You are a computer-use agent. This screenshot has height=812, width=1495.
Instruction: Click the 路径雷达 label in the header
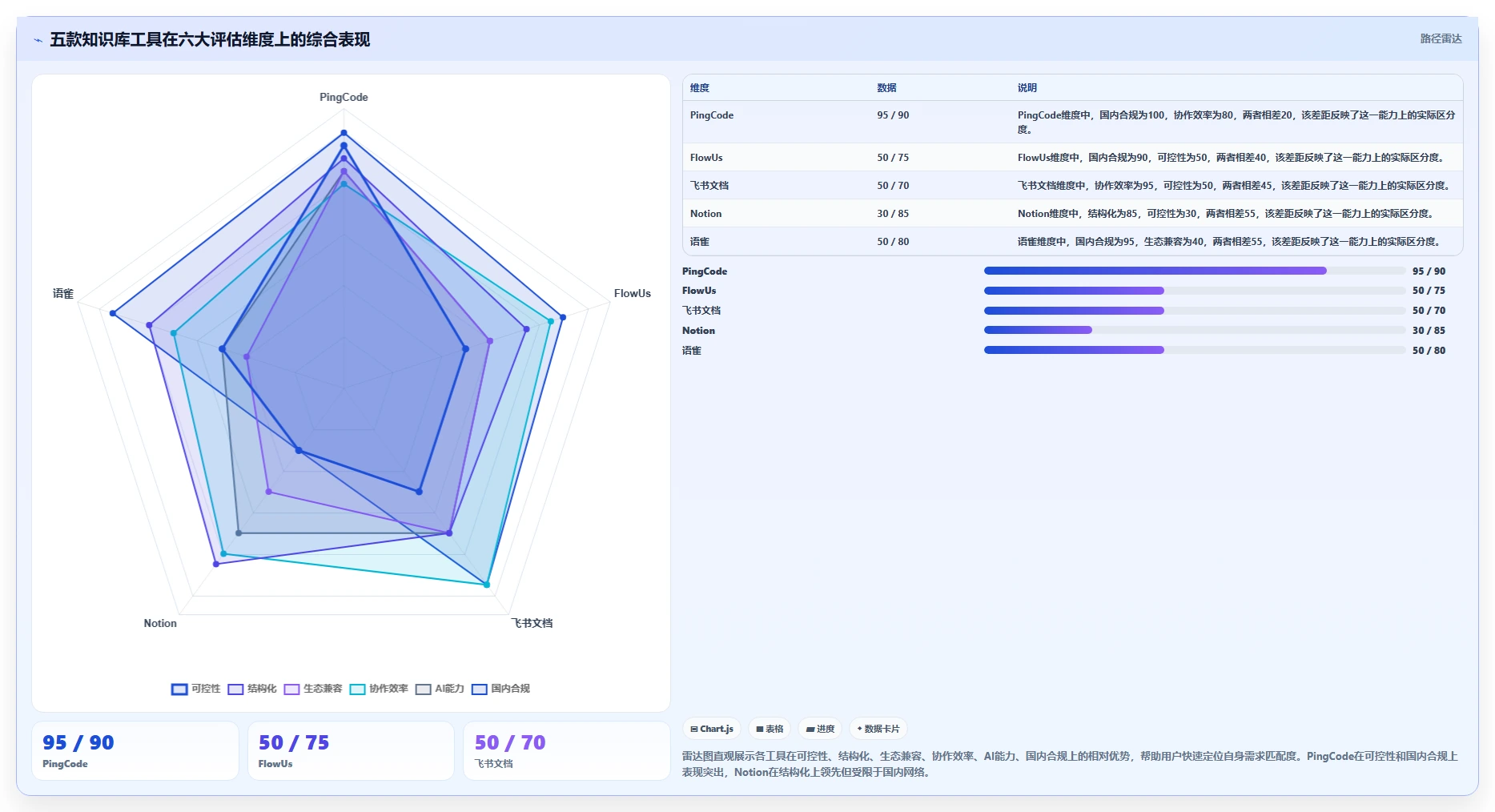(x=1441, y=38)
